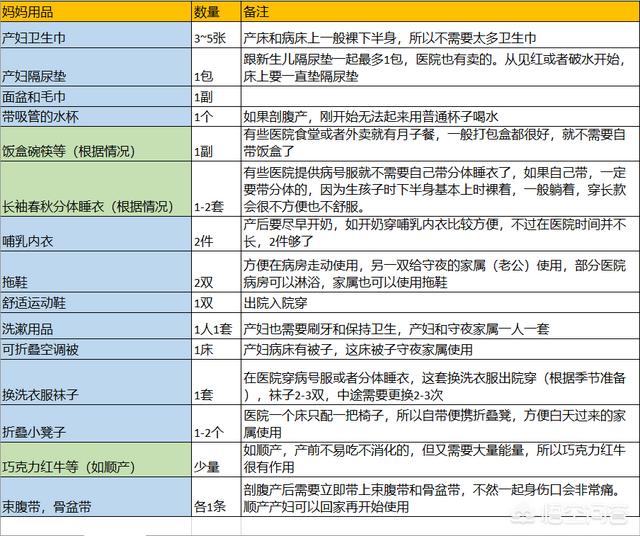Click the 束腹带，骨盆带 cell
The width and height of the screenshot is (640, 536).
tap(95, 507)
